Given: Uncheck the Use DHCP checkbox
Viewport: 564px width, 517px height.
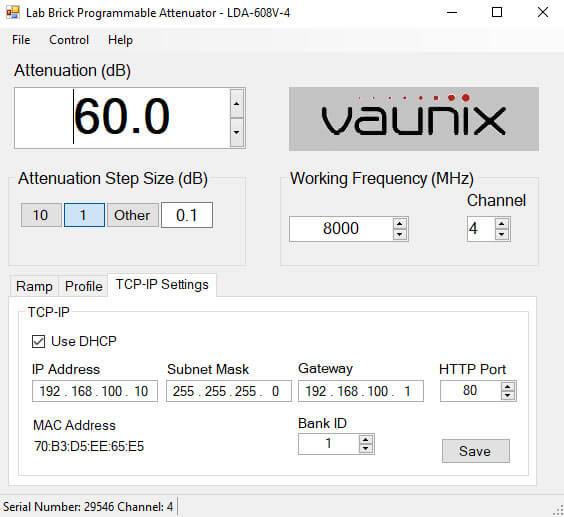Looking at the screenshot, I should coord(38,341).
